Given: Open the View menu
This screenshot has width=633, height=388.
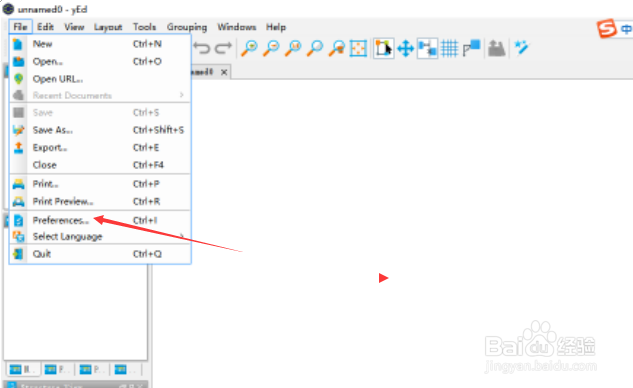Looking at the screenshot, I should [74, 27].
